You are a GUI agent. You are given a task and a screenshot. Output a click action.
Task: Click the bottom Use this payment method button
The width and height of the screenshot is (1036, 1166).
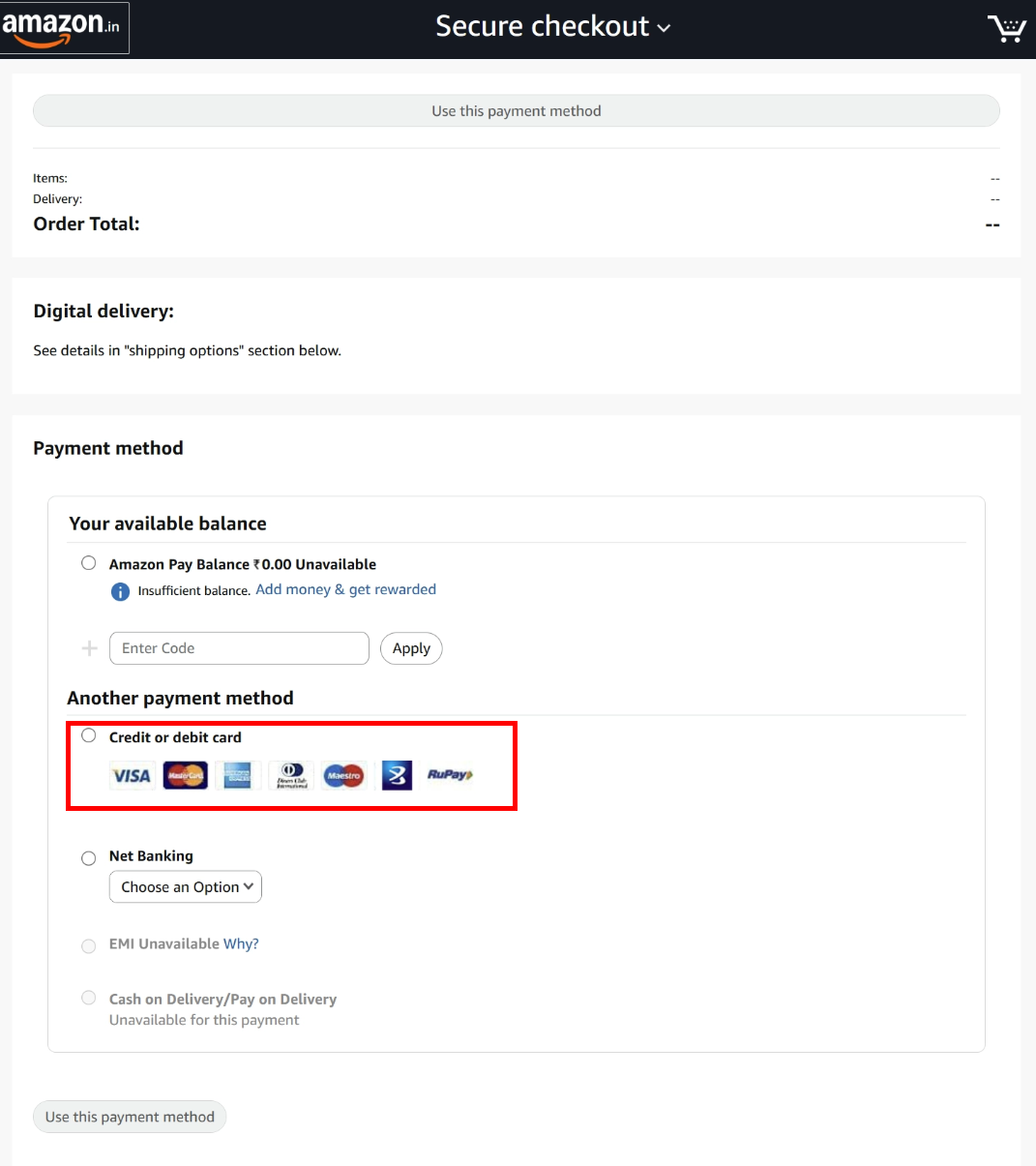click(130, 1117)
